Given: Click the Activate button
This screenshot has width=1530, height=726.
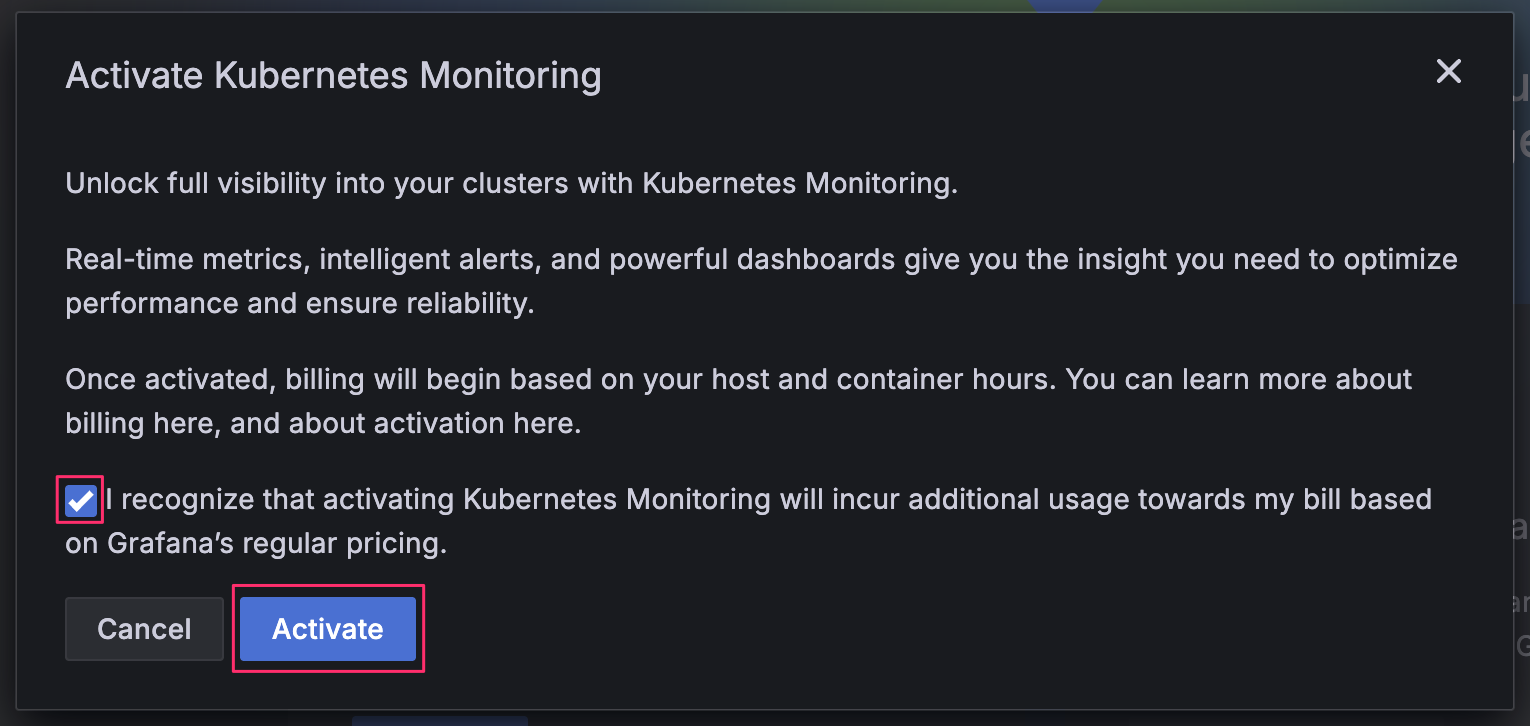Looking at the screenshot, I should pyautogui.click(x=328, y=629).
